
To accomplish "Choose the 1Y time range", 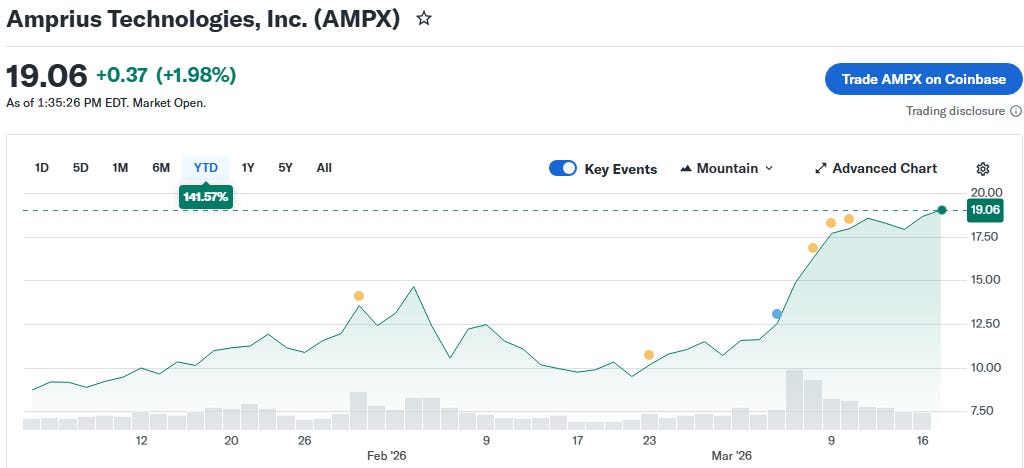I will pos(248,168).
